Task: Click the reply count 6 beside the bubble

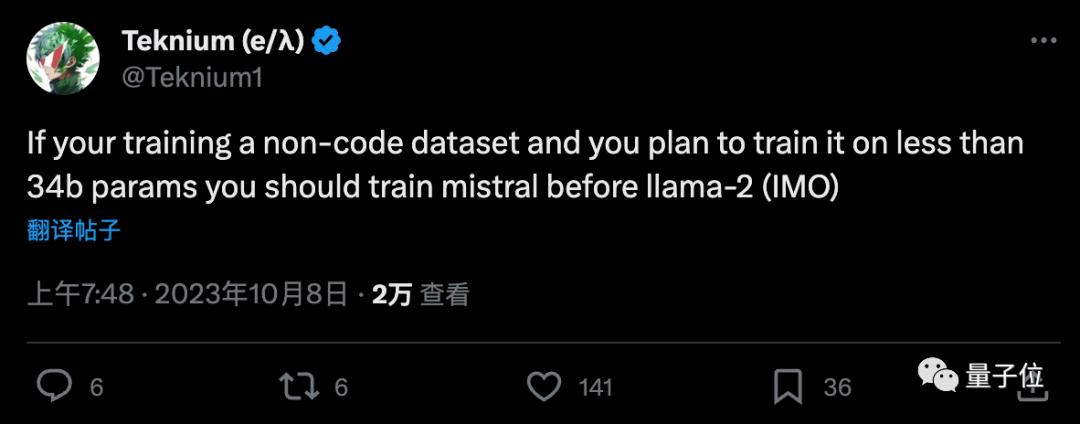Action: [97, 387]
